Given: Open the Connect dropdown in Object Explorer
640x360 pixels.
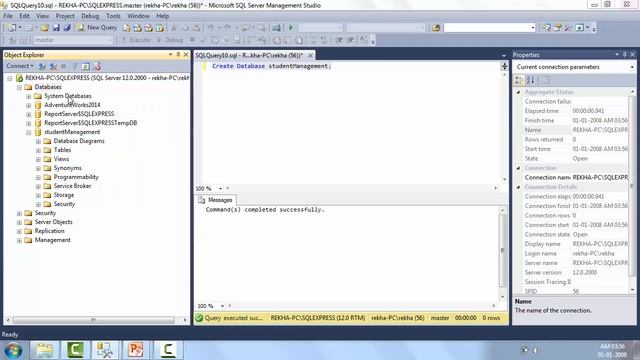Looking at the screenshot, I should coord(20,66).
